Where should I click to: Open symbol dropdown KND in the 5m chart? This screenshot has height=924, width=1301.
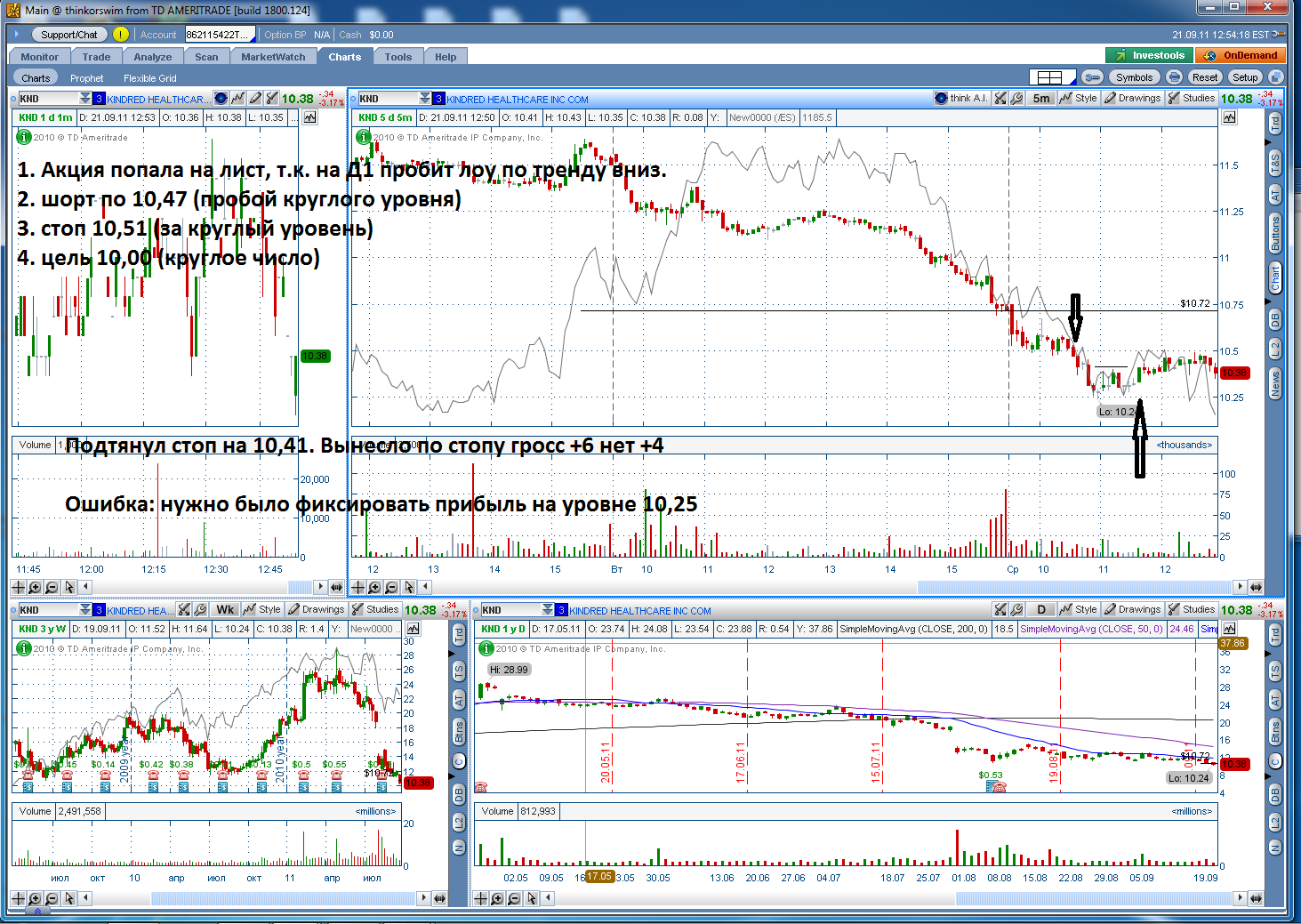[x=425, y=99]
